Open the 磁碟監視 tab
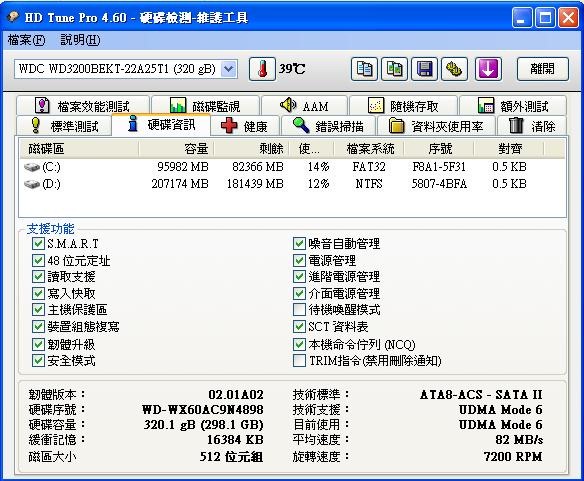 coord(205,106)
